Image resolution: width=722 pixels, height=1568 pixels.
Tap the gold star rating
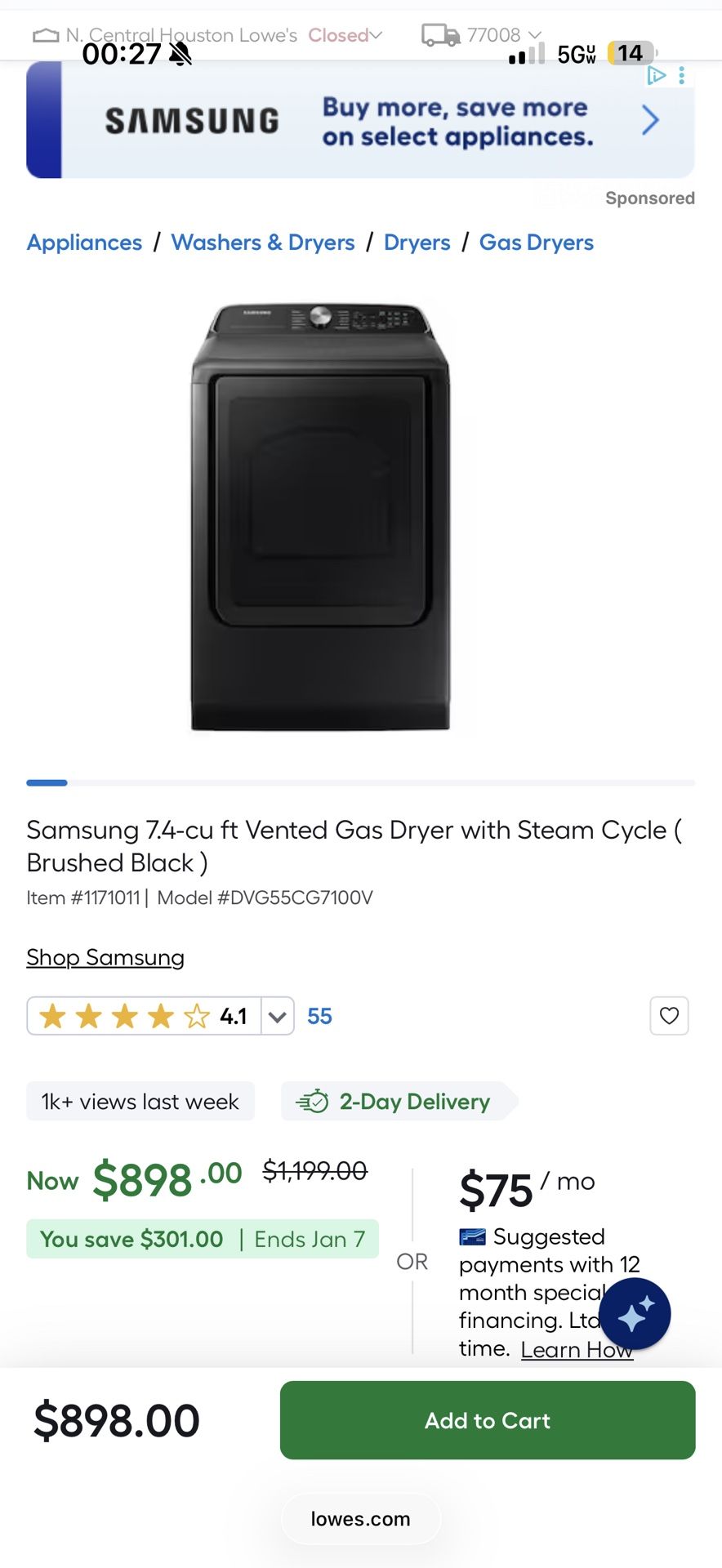pyautogui.click(x=124, y=1016)
